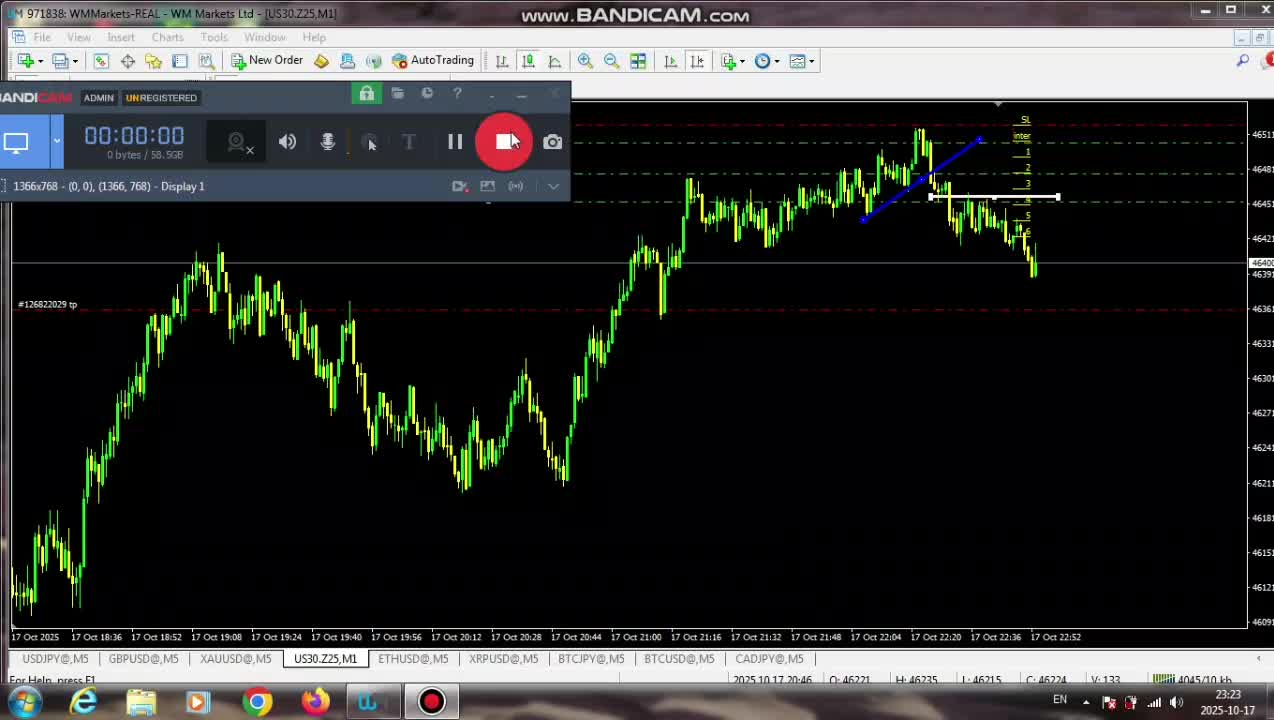Image resolution: width=1274 pixels, height=720 pixels.
Task: Switch chart to candlesticks mode
Action: [528, 61]
